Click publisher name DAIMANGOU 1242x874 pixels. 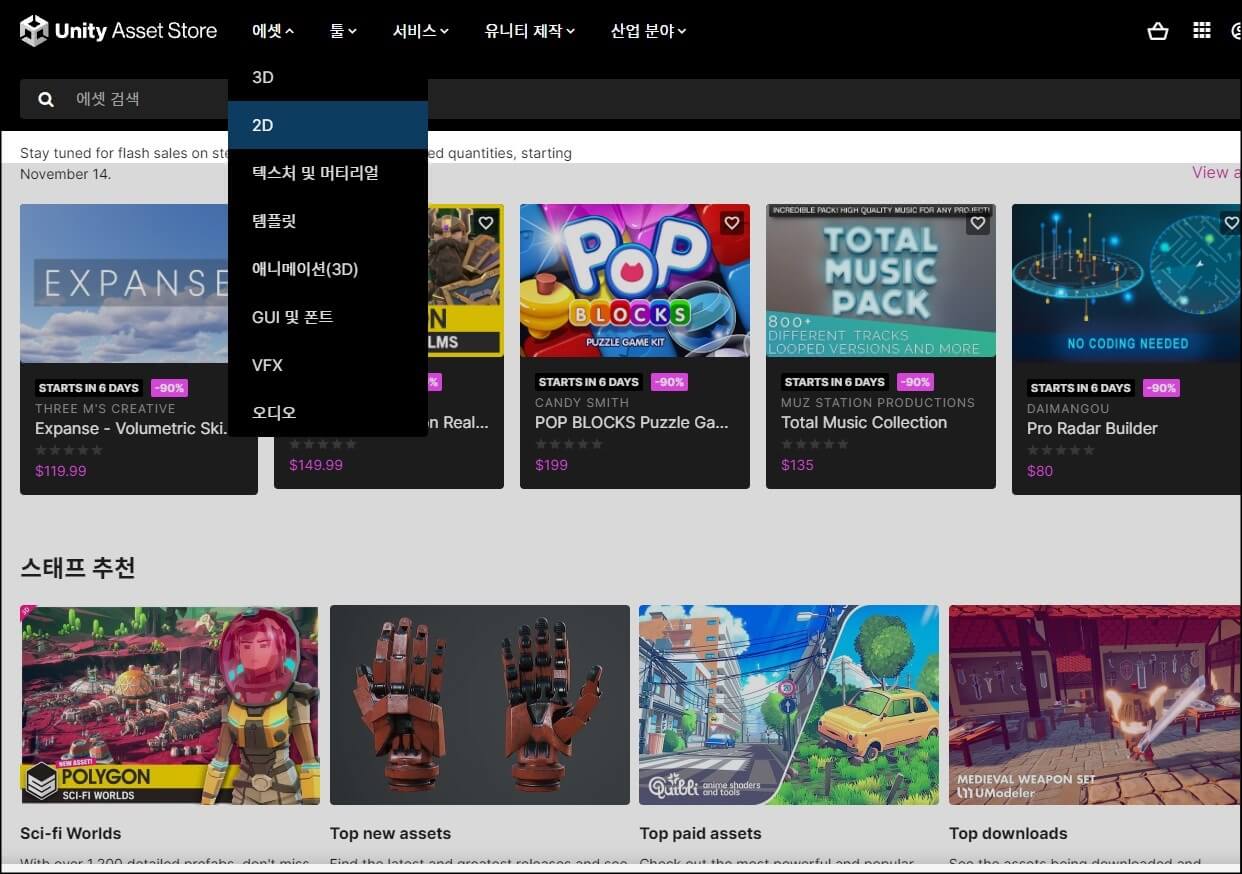[x=1068, y=408]
